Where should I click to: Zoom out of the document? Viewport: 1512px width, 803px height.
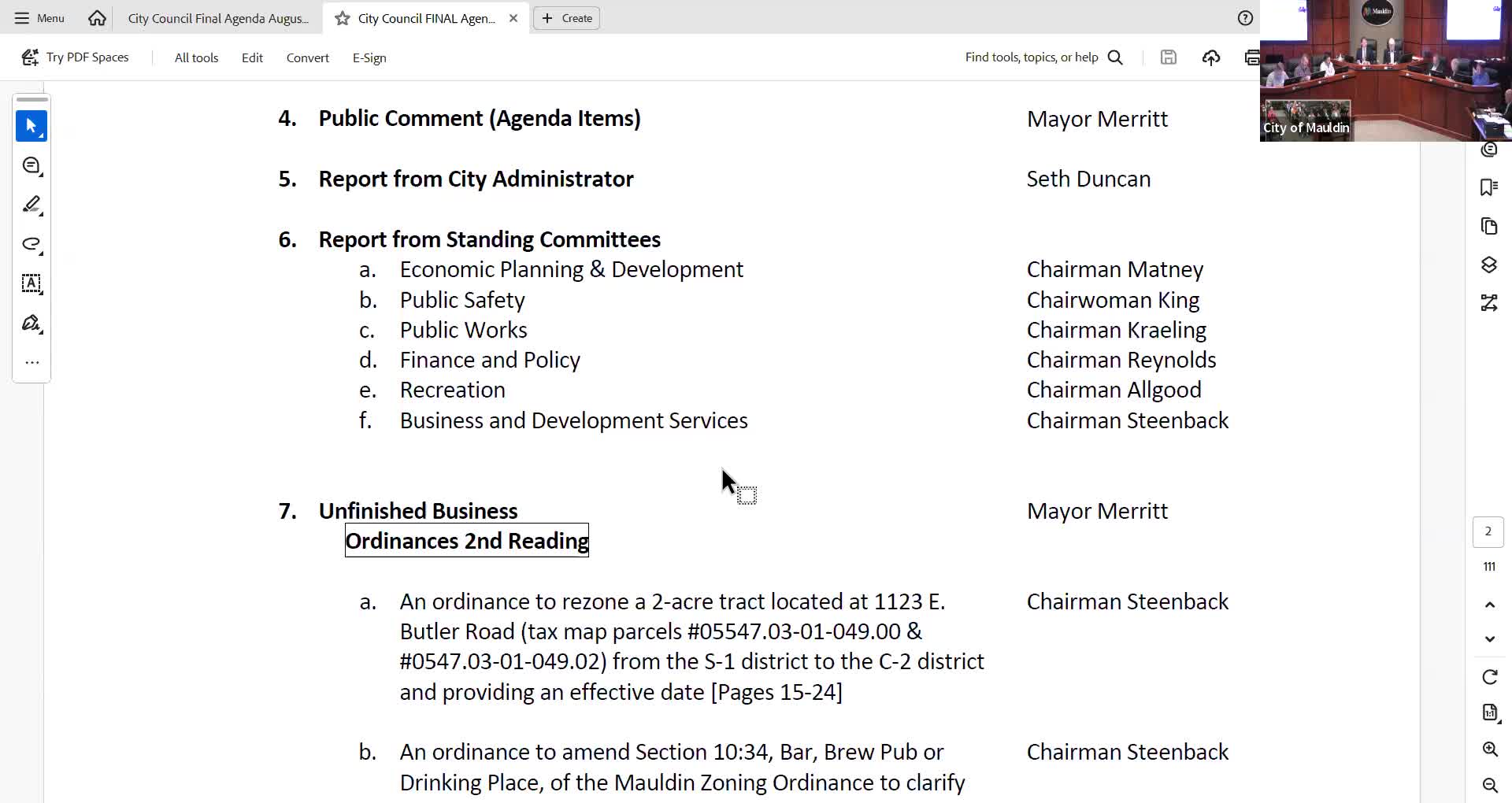(1490, 785)
